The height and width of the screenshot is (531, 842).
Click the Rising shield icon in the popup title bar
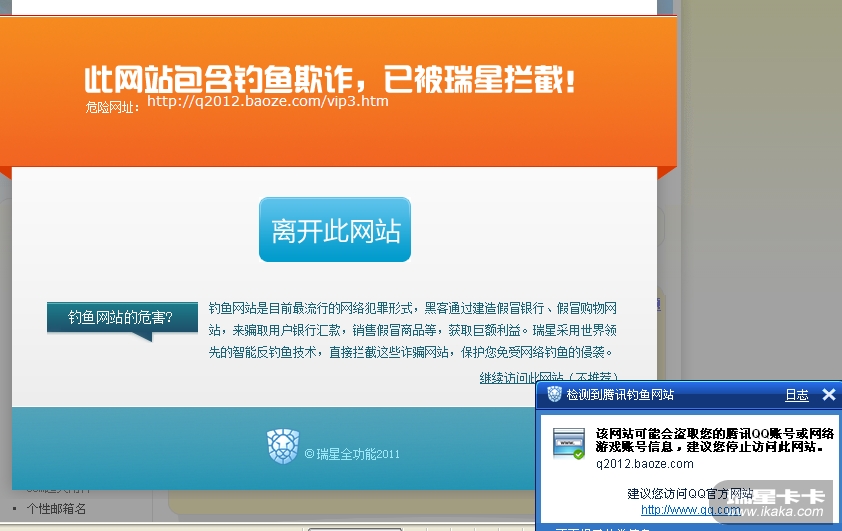(x=554, y=395)
